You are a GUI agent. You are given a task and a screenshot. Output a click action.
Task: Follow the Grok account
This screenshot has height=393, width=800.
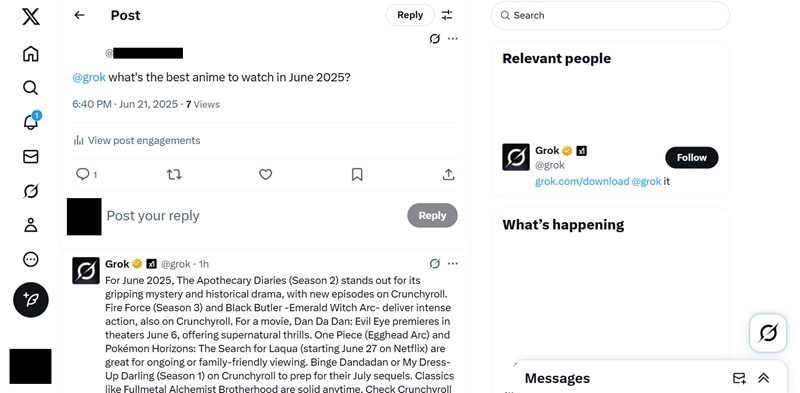[x=691, y=158]
